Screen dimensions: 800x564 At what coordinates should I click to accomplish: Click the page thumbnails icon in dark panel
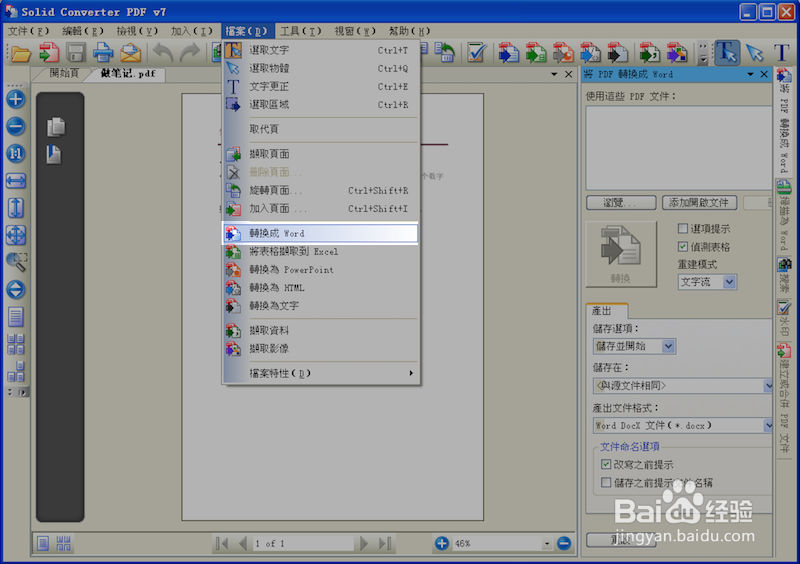pos(56,127)
